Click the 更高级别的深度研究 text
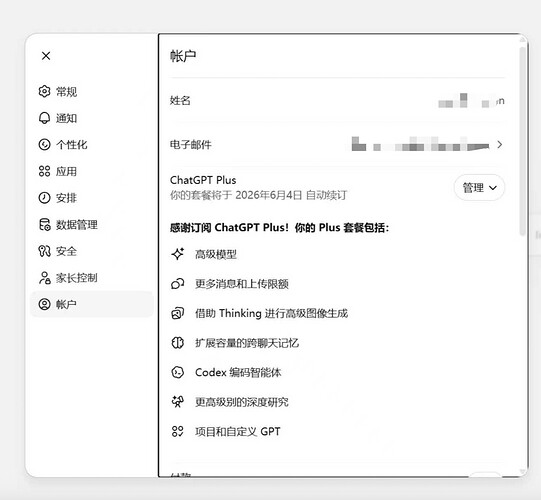This screenshot has height=500, width=541. (x=242, y=402)
